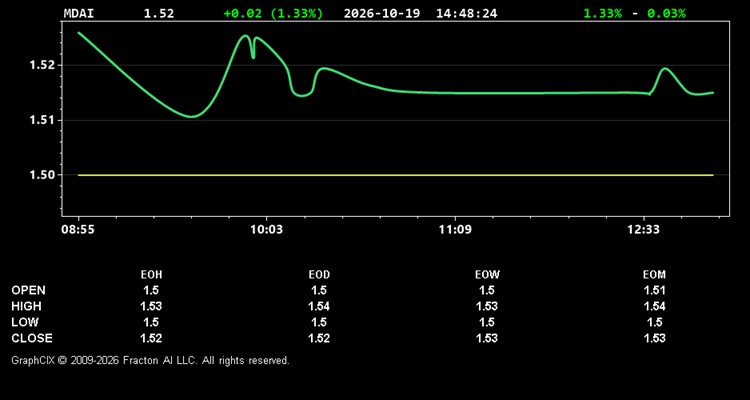Click the 14:48:24 timestamp
The height and width of the screenshot is (400, 750).
pyautogui.click(x=466, y=13)
